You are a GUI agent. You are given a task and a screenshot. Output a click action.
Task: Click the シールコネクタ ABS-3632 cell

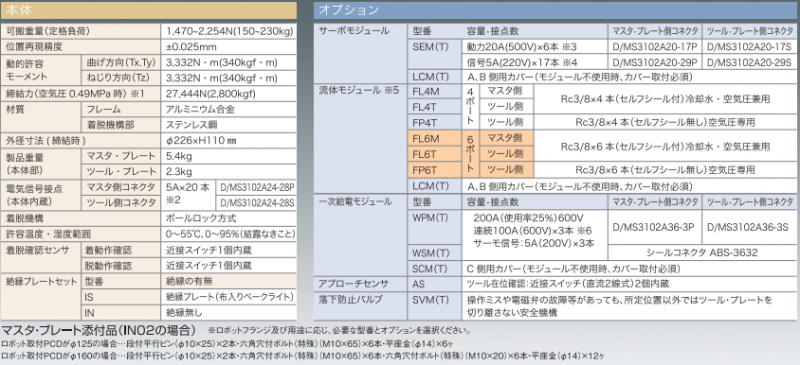point(703,253)
